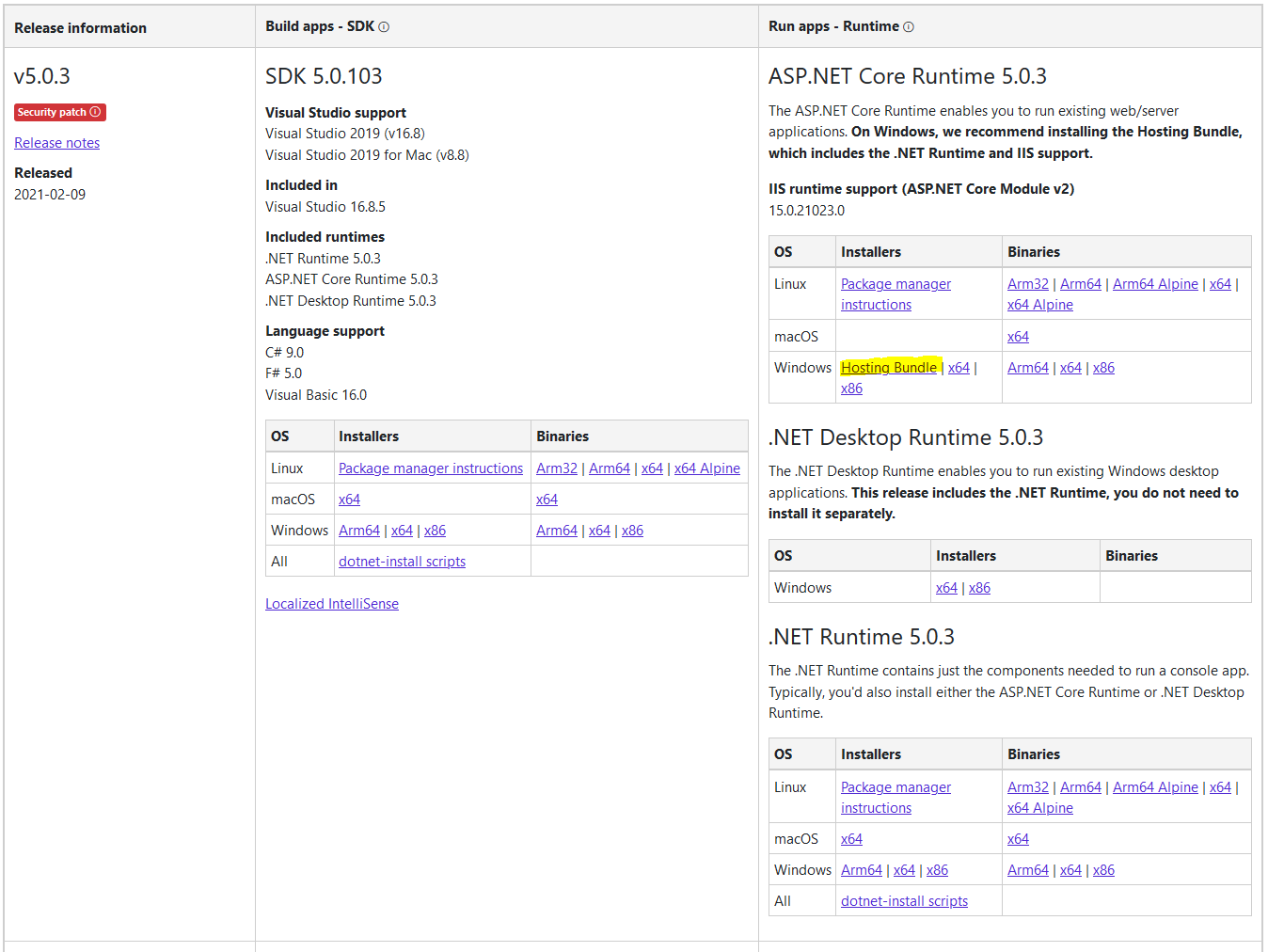
Task: Open SDK dotnet-install scripts link
Action: coord(402,562)
